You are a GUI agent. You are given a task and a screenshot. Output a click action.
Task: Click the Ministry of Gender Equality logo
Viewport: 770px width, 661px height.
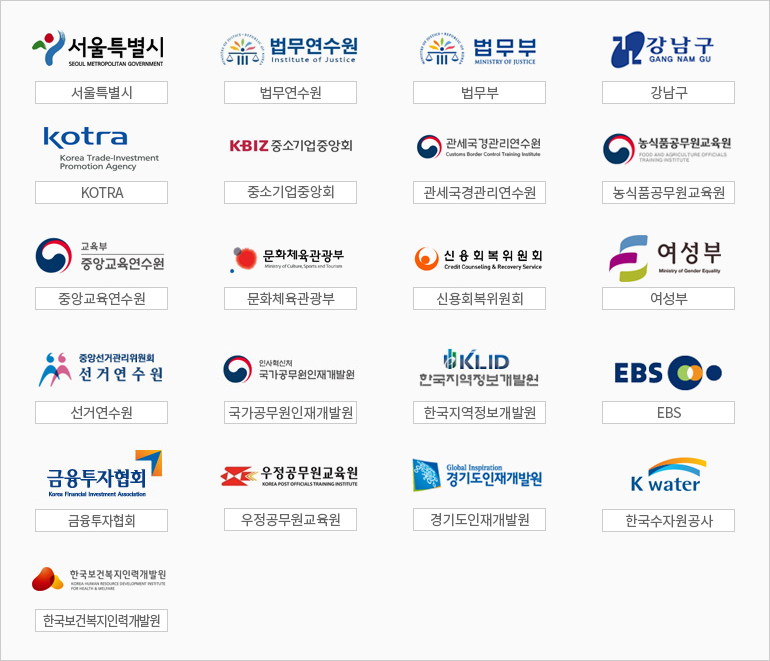665,258
